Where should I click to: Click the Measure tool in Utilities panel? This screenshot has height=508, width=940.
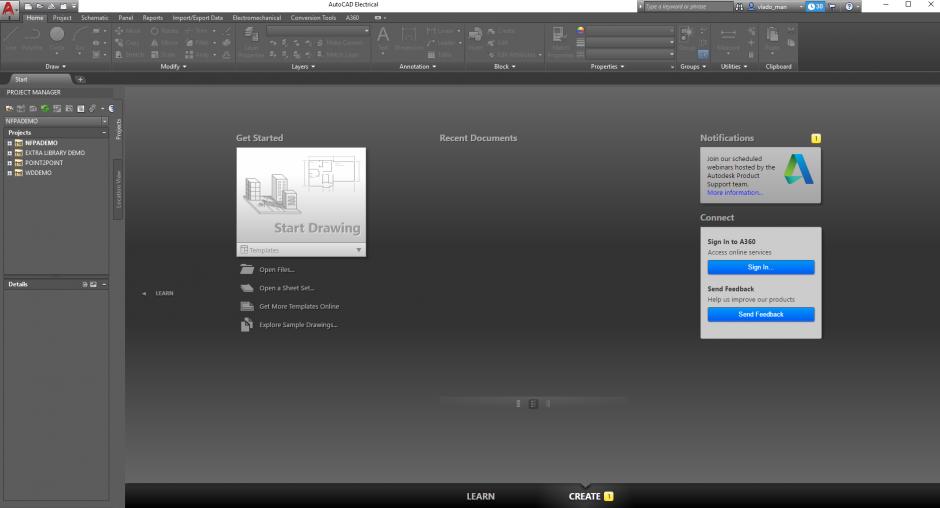pos(728,38)
